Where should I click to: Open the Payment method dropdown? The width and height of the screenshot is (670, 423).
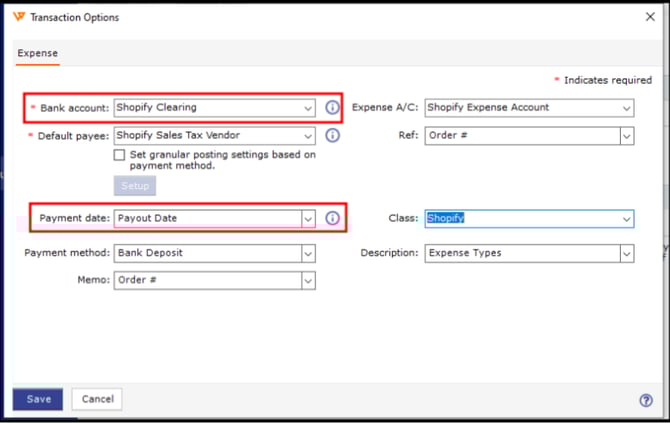tap(308, 253)
